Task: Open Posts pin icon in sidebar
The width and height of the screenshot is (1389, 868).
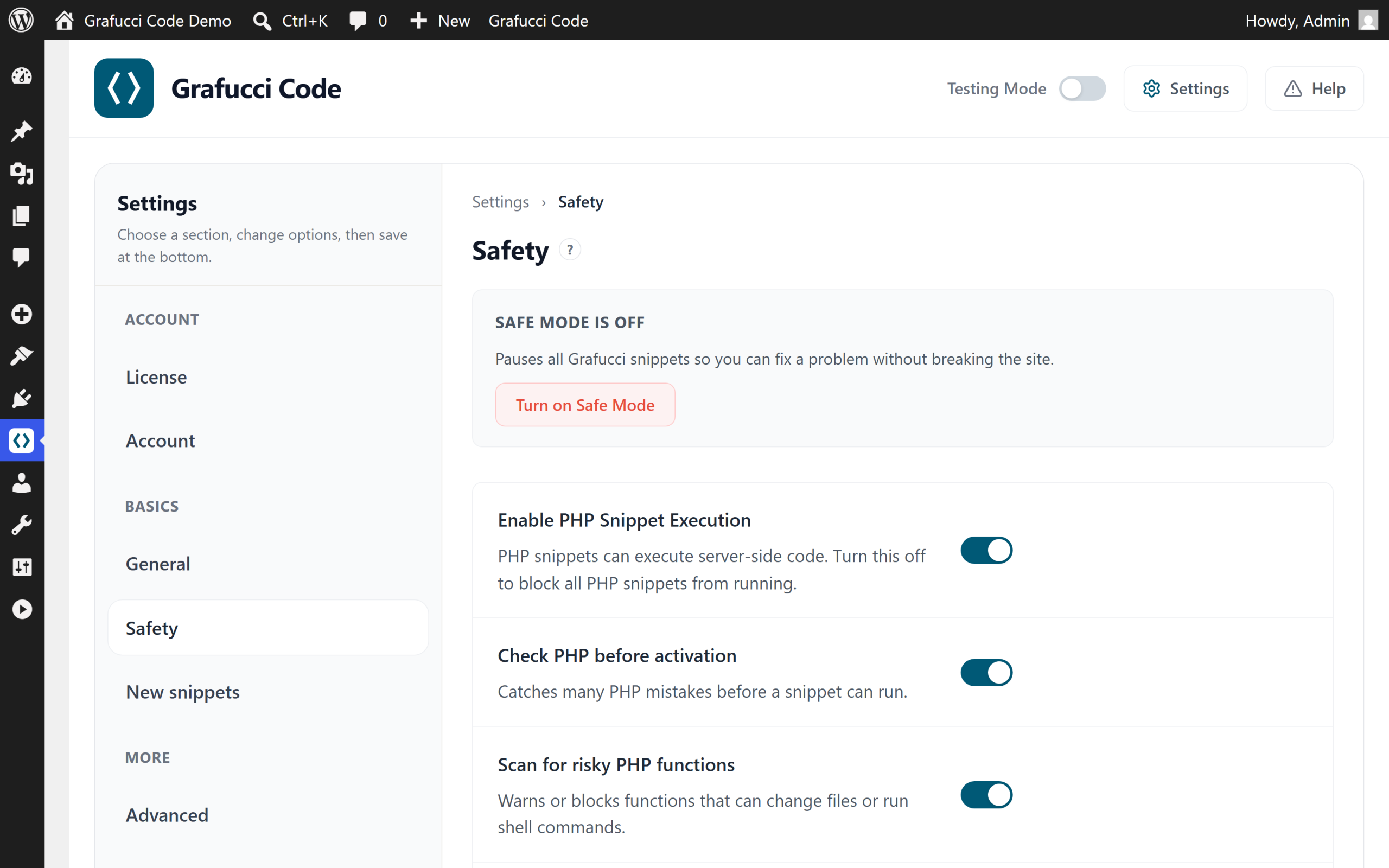Action: point(22,131)
